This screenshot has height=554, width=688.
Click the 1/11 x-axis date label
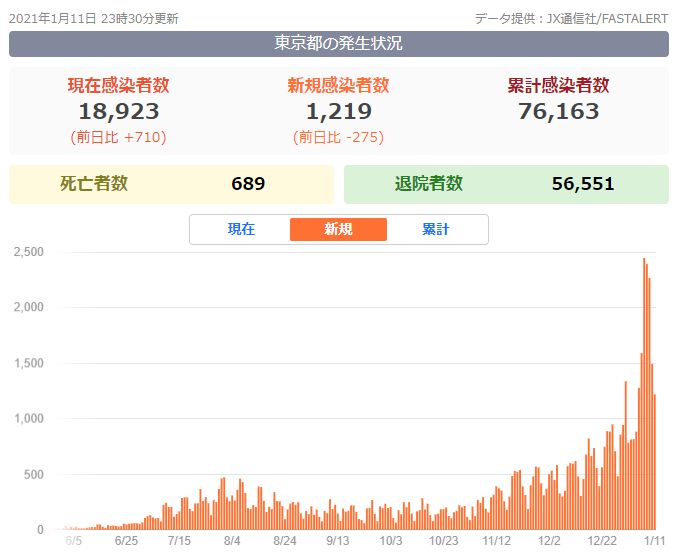pos(655,540)
